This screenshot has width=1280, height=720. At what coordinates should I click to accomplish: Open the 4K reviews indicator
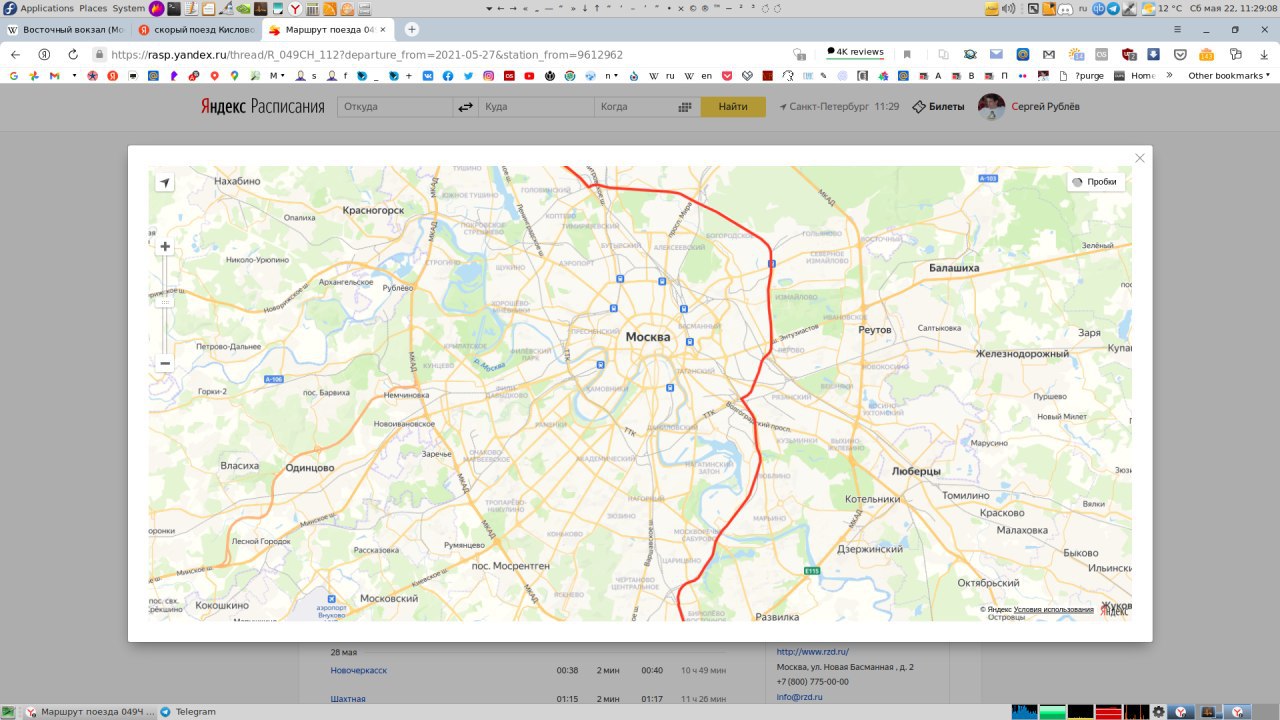point(855,52)
